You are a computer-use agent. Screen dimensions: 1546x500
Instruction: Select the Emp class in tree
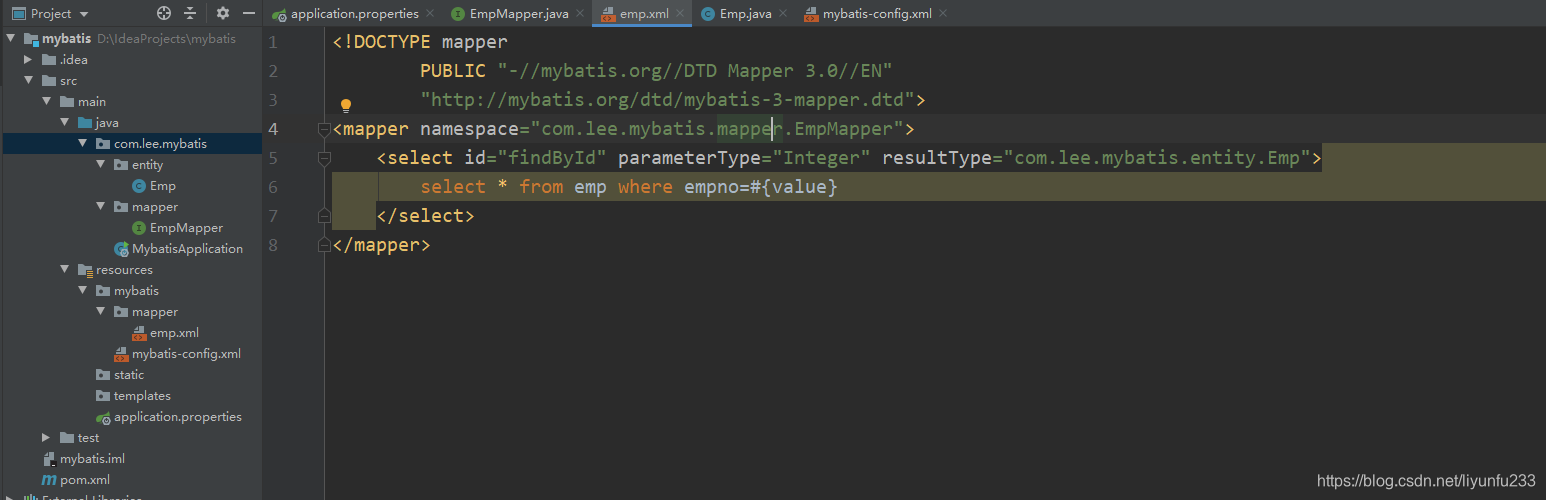[x=163, y=186]
